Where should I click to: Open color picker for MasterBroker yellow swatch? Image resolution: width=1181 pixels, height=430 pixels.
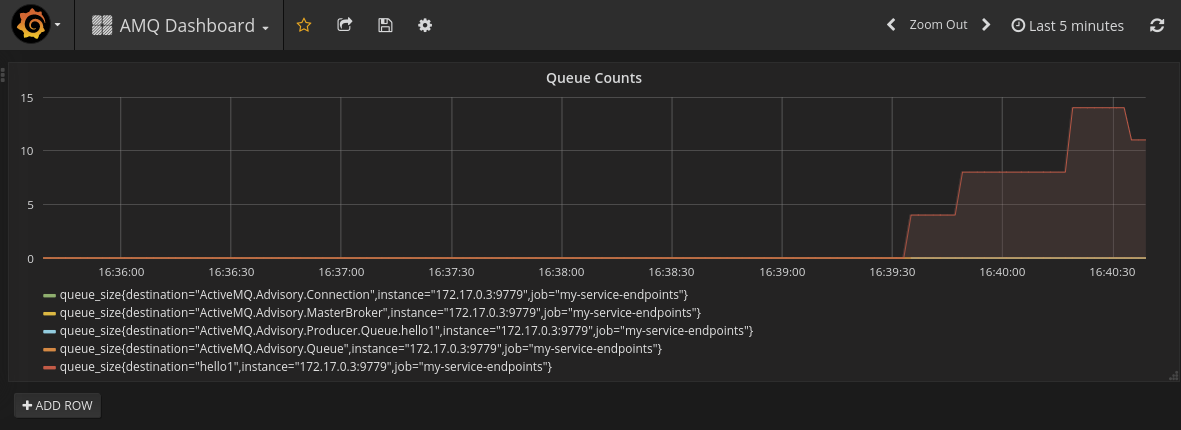click(x=50, y=313)
